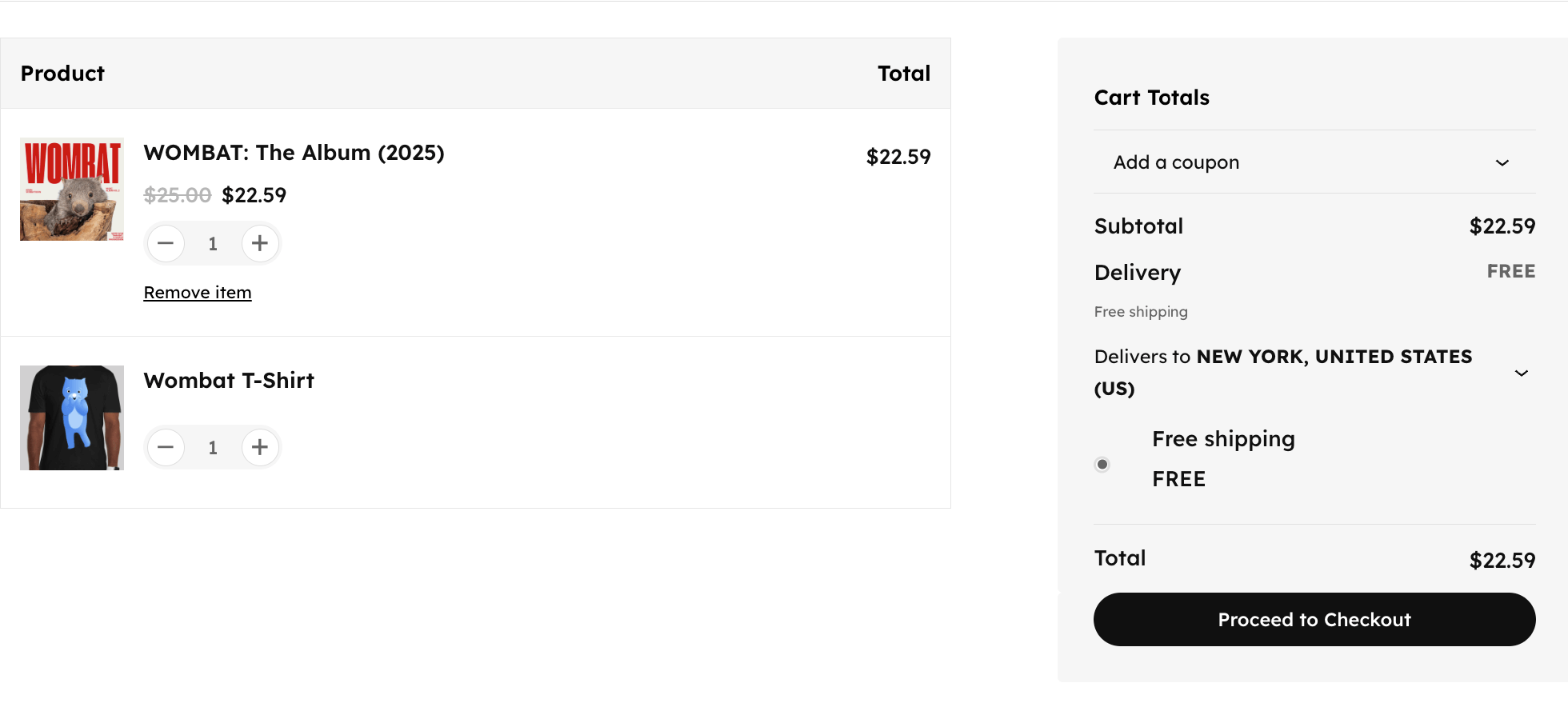The width and height of the screenshot is (1568, 711).
Task: Increase quantity of Wombat T-Shirt
Action: pyautogui.click(x=260, y=447)
